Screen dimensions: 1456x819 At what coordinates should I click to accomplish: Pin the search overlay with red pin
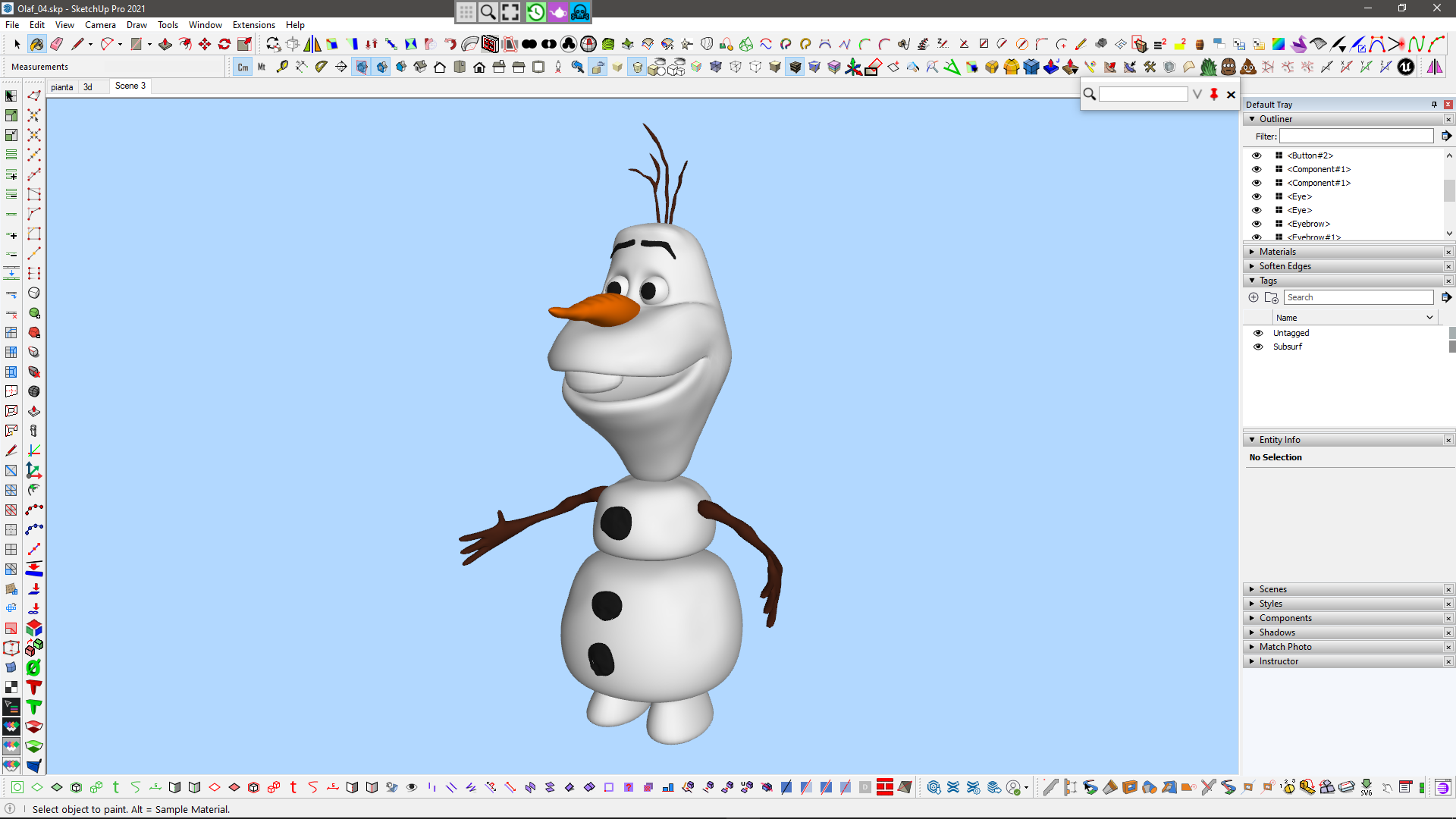click(x=1214, y=94)
